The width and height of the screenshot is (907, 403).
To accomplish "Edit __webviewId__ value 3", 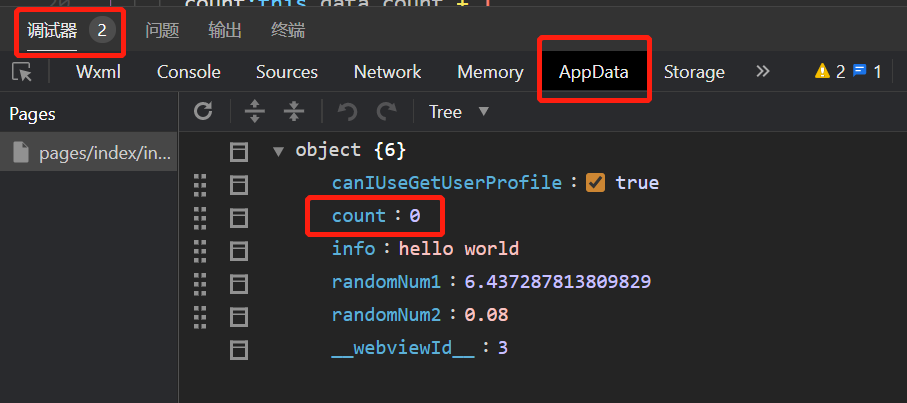I will [502, 347].
